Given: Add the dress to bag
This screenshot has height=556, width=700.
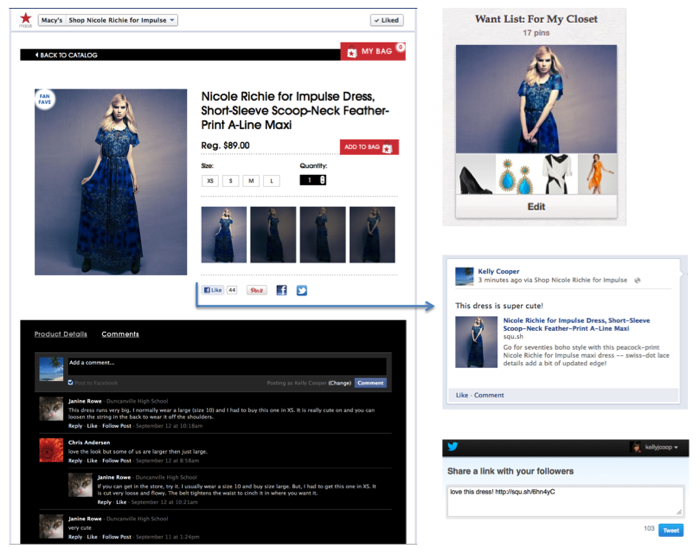Looking at the screenshot, I should [x=369, y=147].
